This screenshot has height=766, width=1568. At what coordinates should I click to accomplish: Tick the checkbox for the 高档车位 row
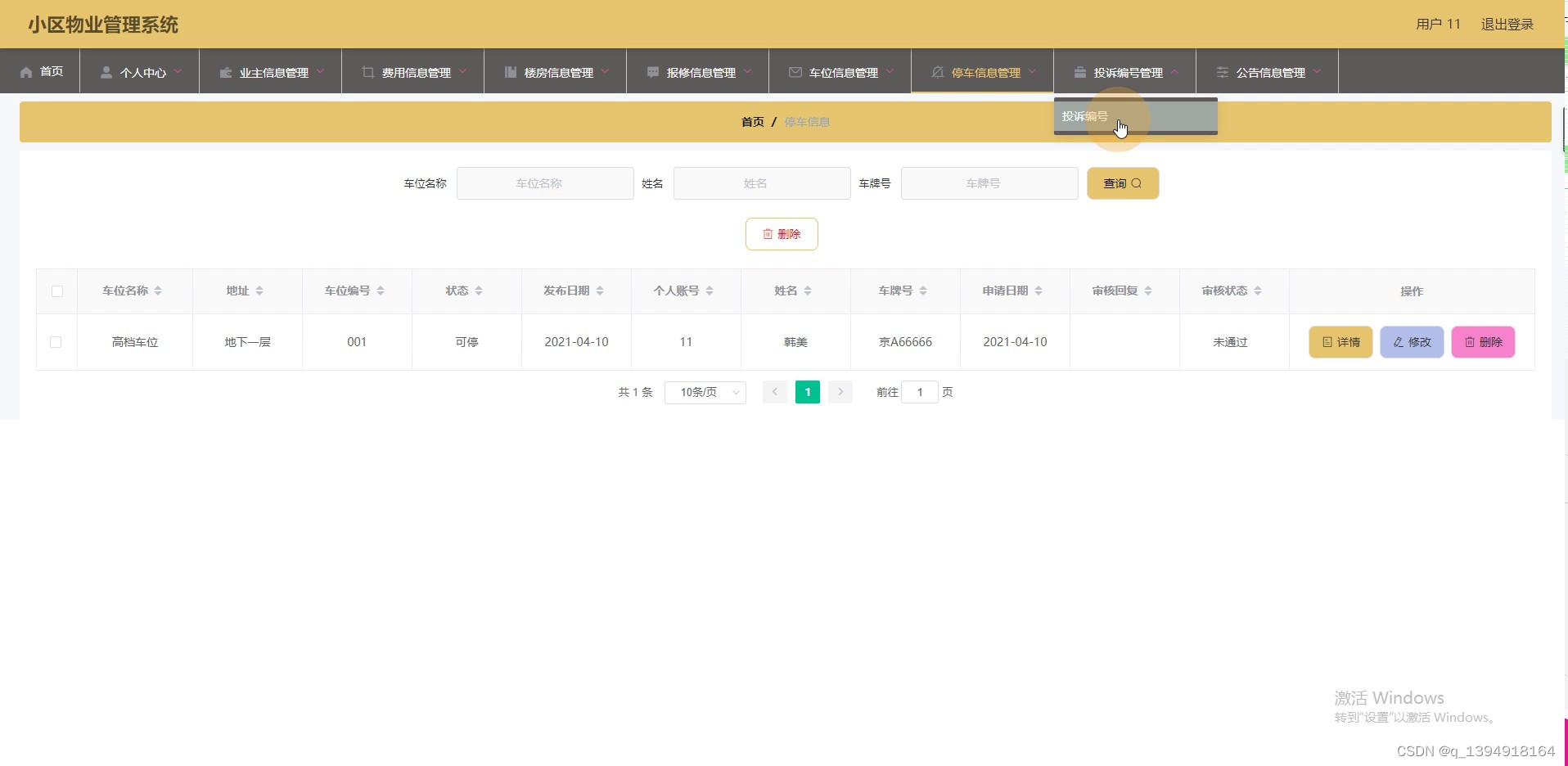click(56, 342)
